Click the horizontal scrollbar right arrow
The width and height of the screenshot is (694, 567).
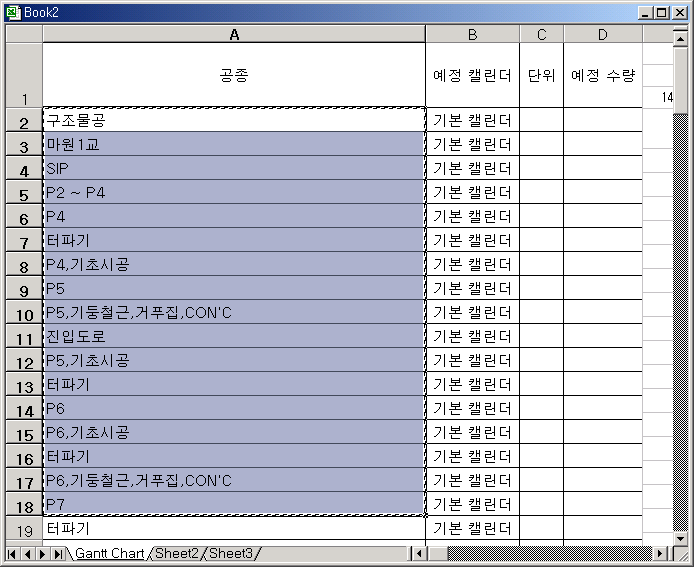click(x=660, y=553)
